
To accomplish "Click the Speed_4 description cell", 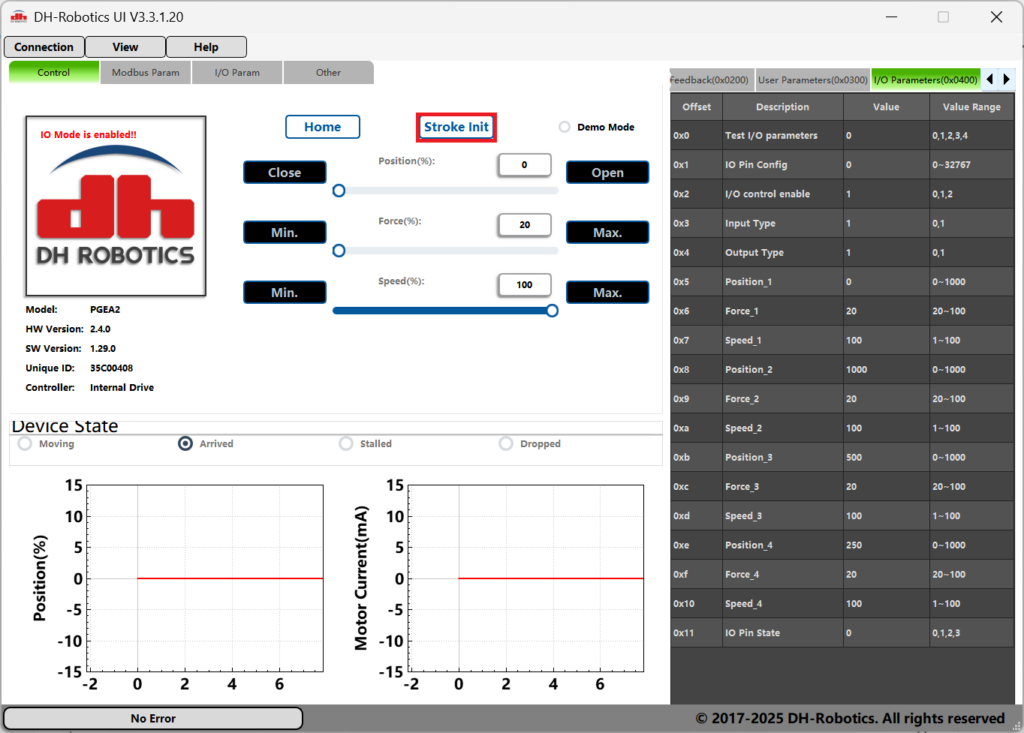I will coord(782,604).
